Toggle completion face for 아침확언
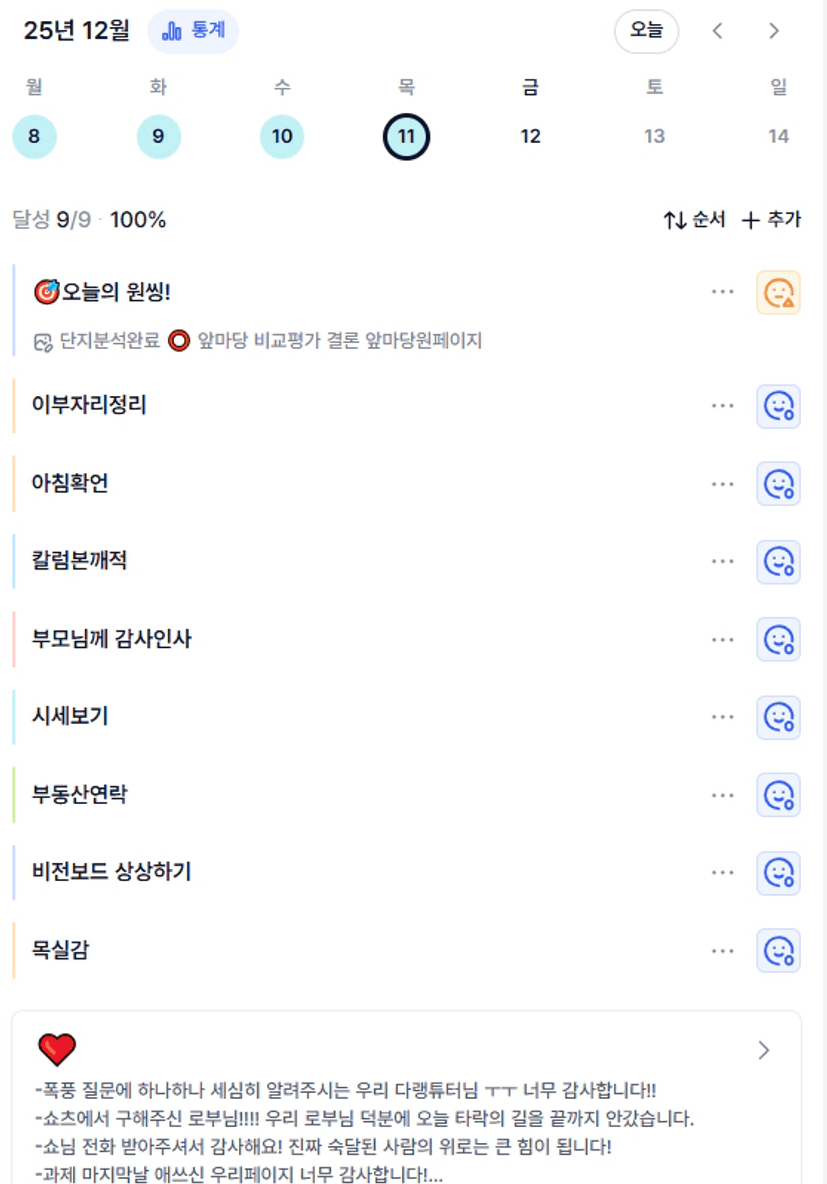This screenshot has width=827, height=1184. click(778, 484)
